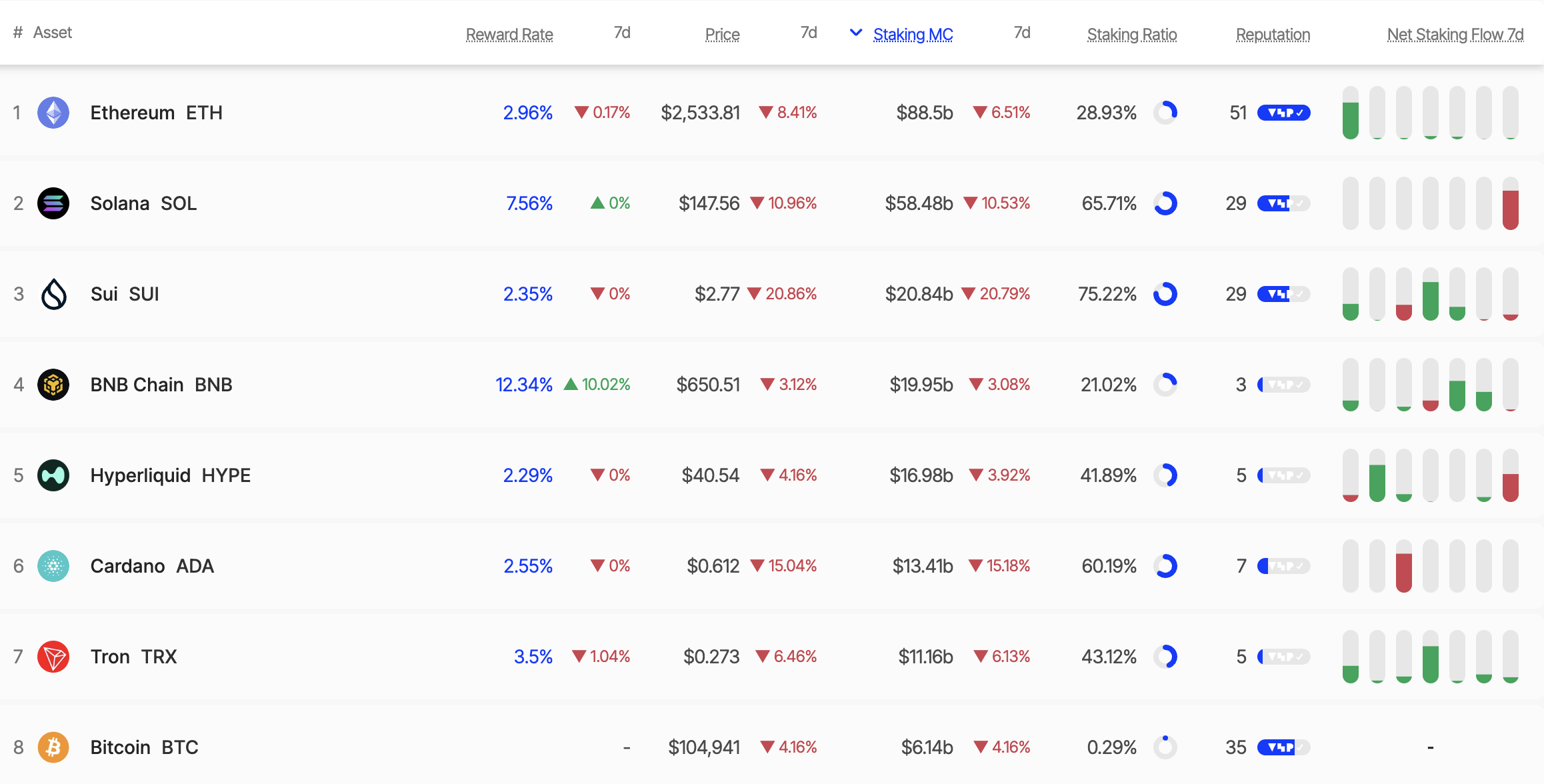Click Ethereum's blue VSP verified badge
This screenshot has height=784, width=1544.
click(1283, 113)
